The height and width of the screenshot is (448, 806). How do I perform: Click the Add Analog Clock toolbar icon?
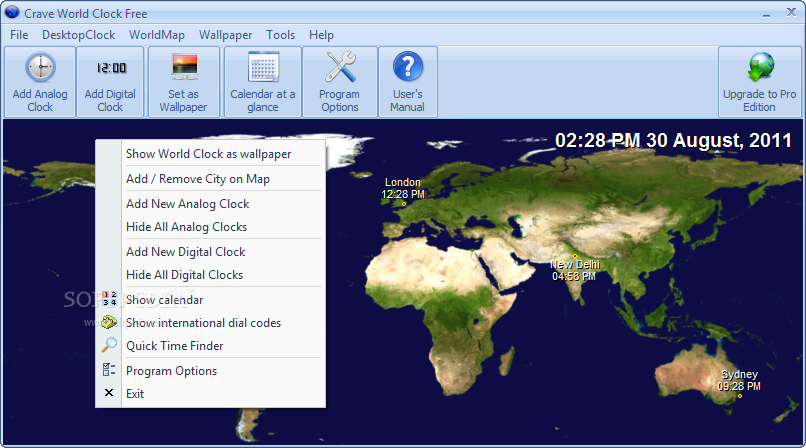40,67
